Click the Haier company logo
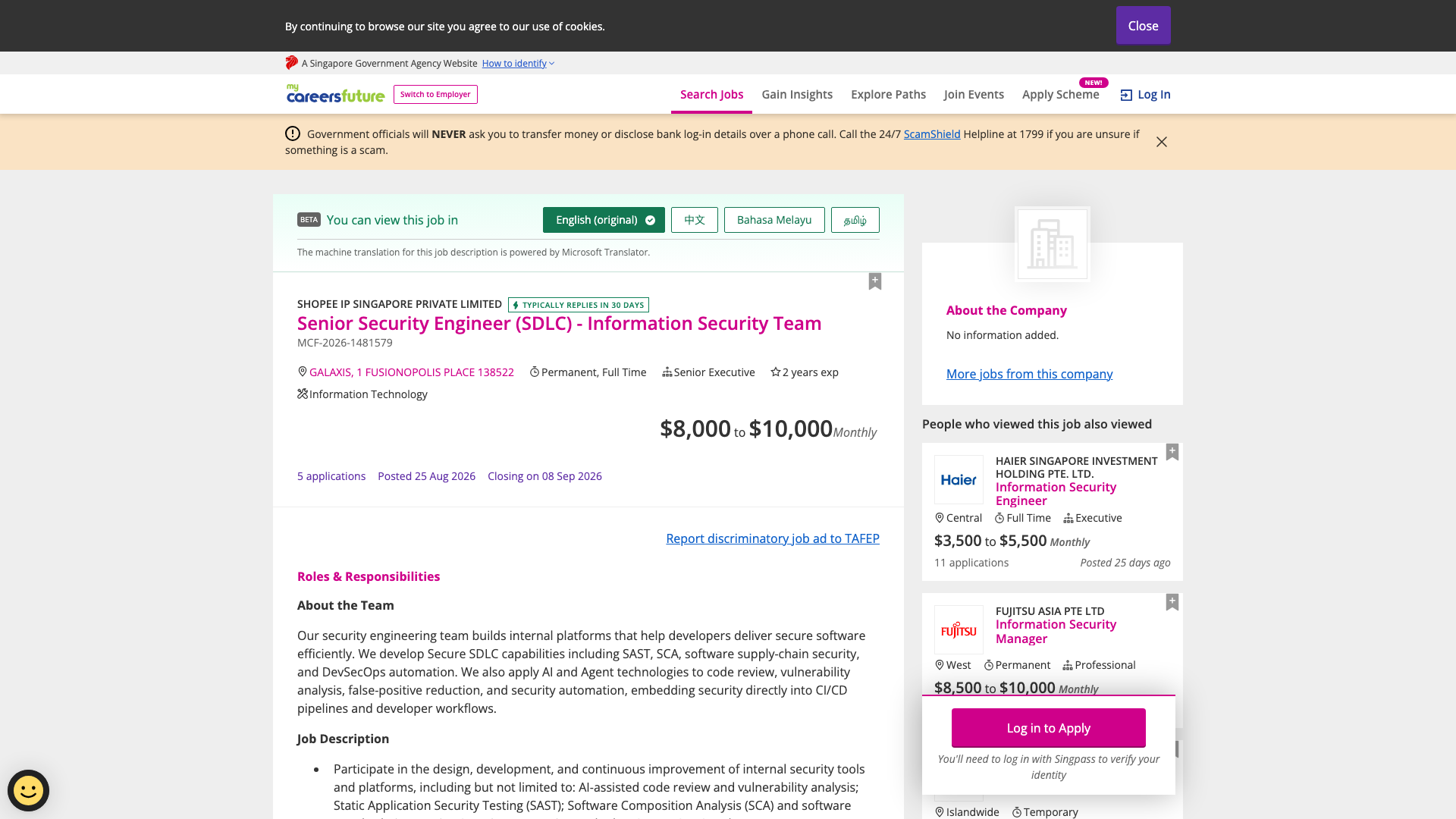The image size is (1456, 819). (x=959, y=480)
